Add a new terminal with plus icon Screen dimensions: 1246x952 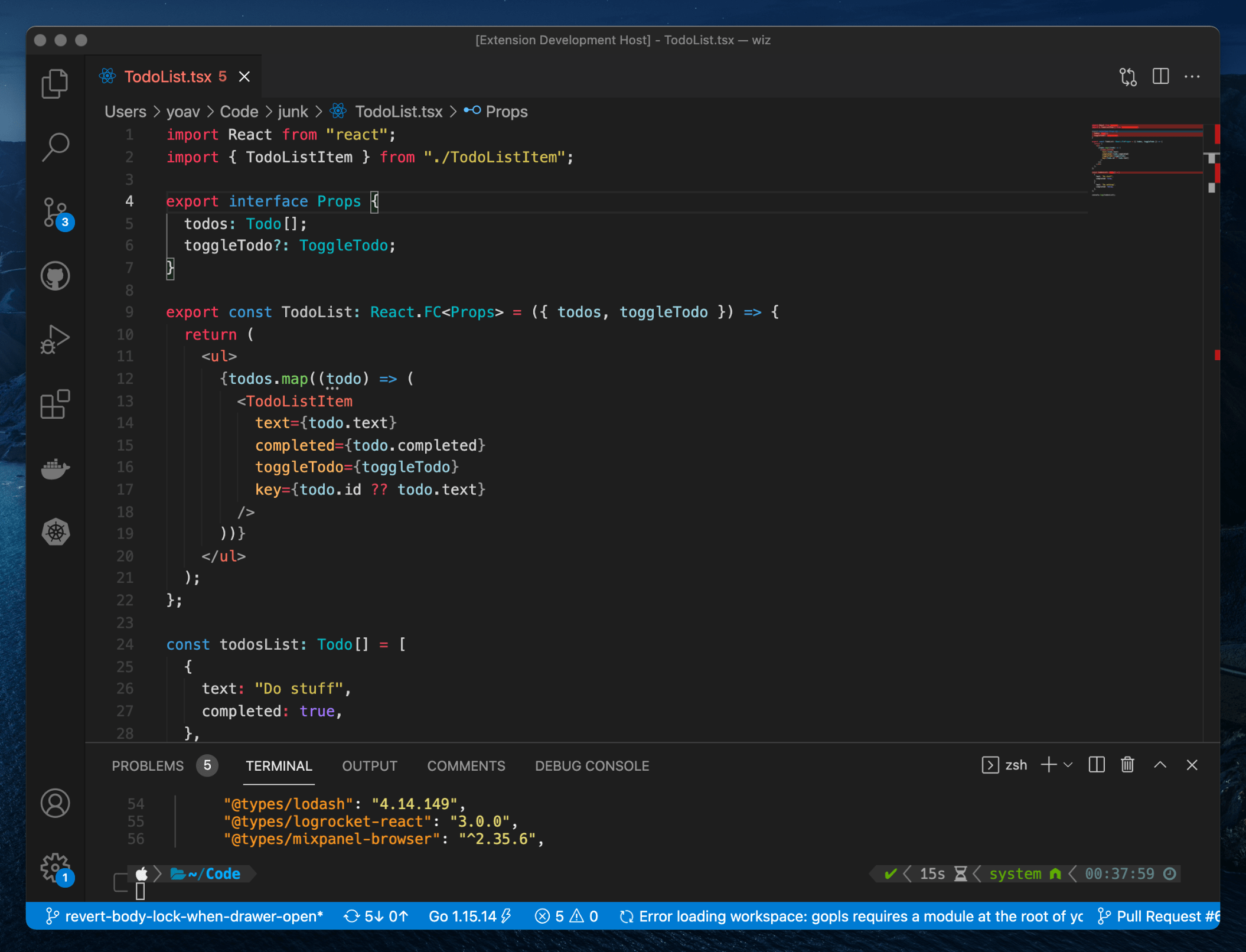coord(1049,765)
